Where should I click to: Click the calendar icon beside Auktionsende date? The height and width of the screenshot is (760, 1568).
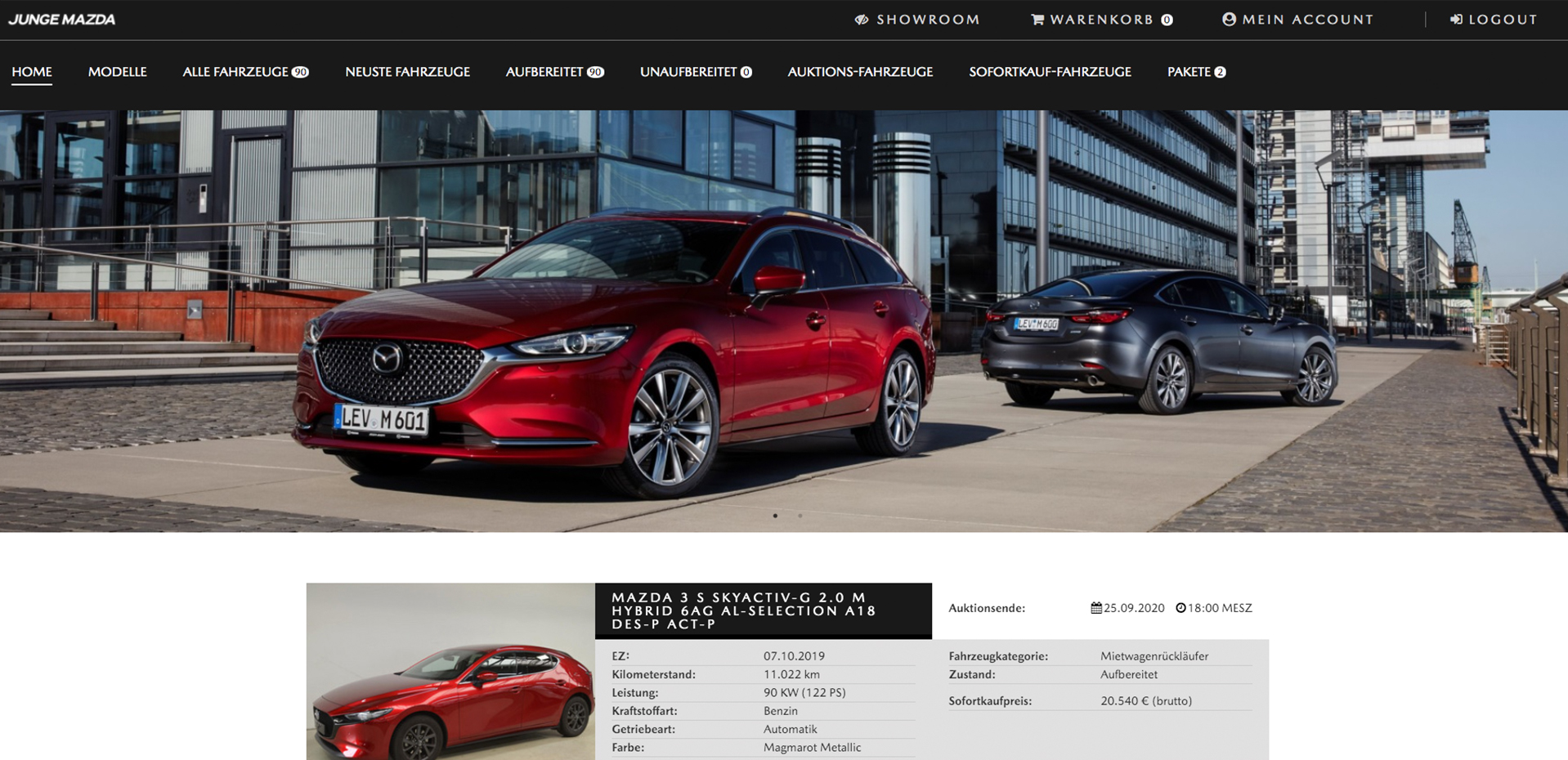tap(1095, 608)
